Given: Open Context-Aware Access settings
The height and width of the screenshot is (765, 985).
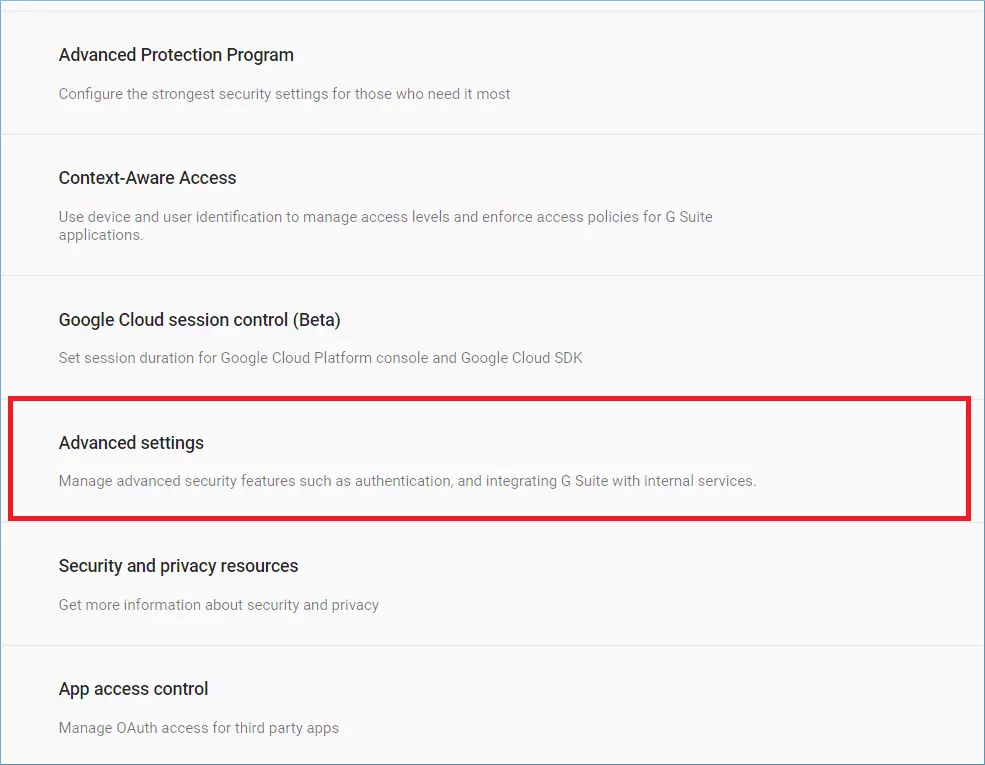Looking at the screenshot, I should click(148, 178).
